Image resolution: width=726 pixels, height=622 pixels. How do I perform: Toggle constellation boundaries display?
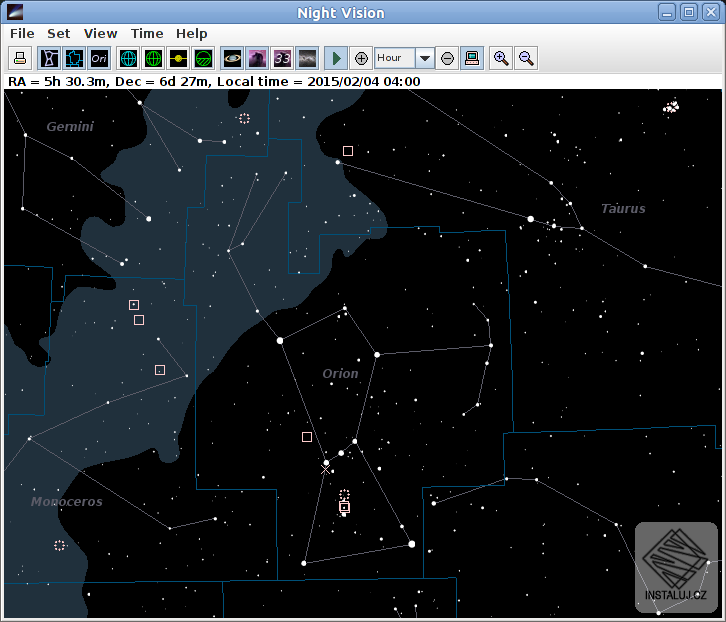pyautogui.click(x=74, y=58)
